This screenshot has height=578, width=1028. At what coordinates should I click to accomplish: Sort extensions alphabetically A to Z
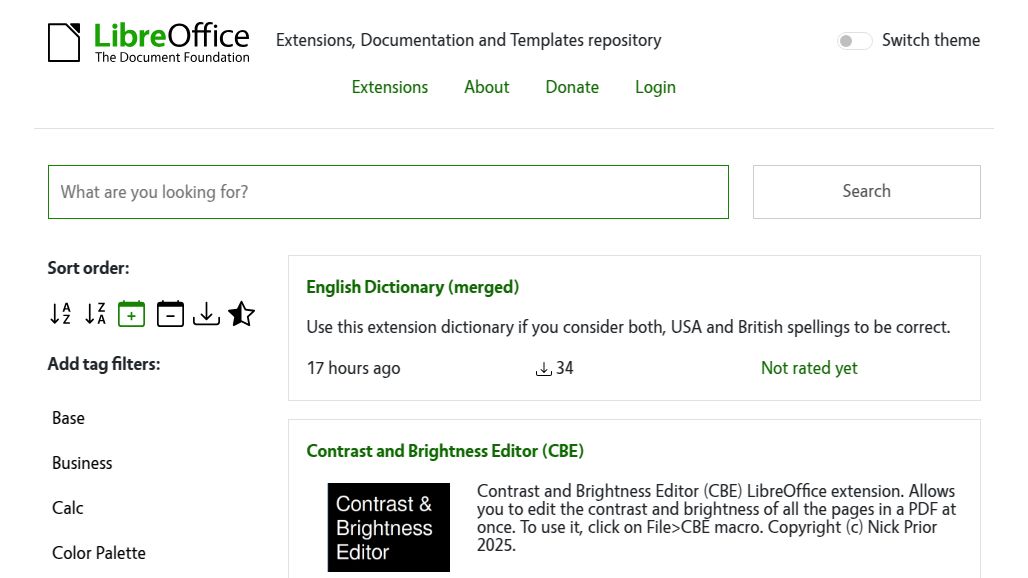click(60, 314)
